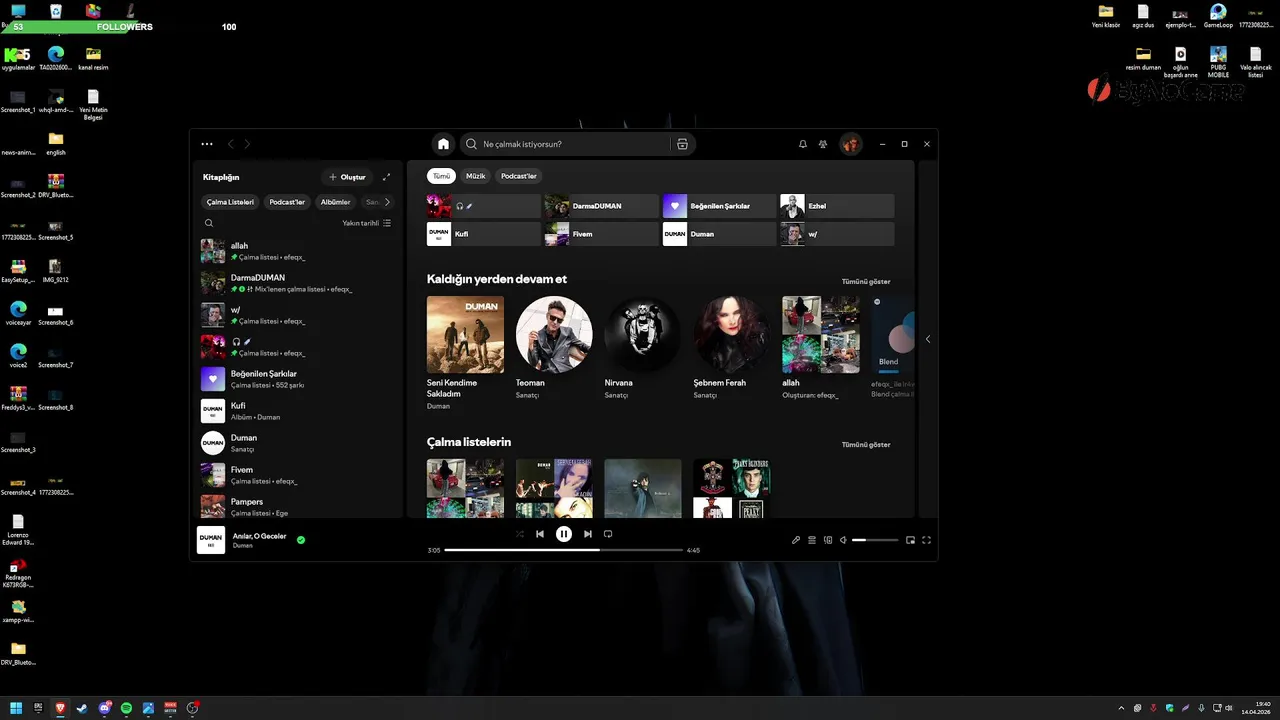Select the Albümler library filter chip

pyautogui.click(x=335, y=202)
